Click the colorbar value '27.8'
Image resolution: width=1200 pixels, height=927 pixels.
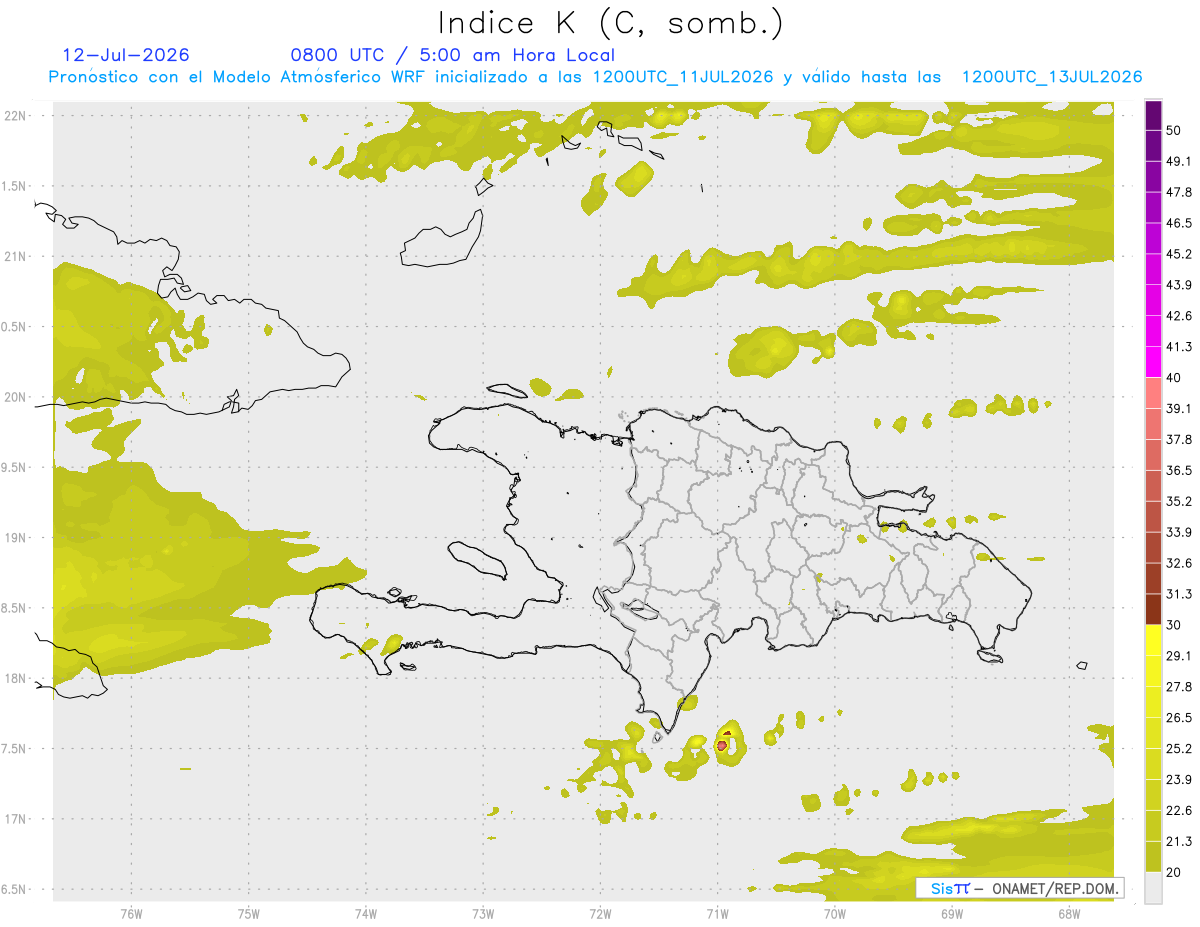coord(1179,687)
